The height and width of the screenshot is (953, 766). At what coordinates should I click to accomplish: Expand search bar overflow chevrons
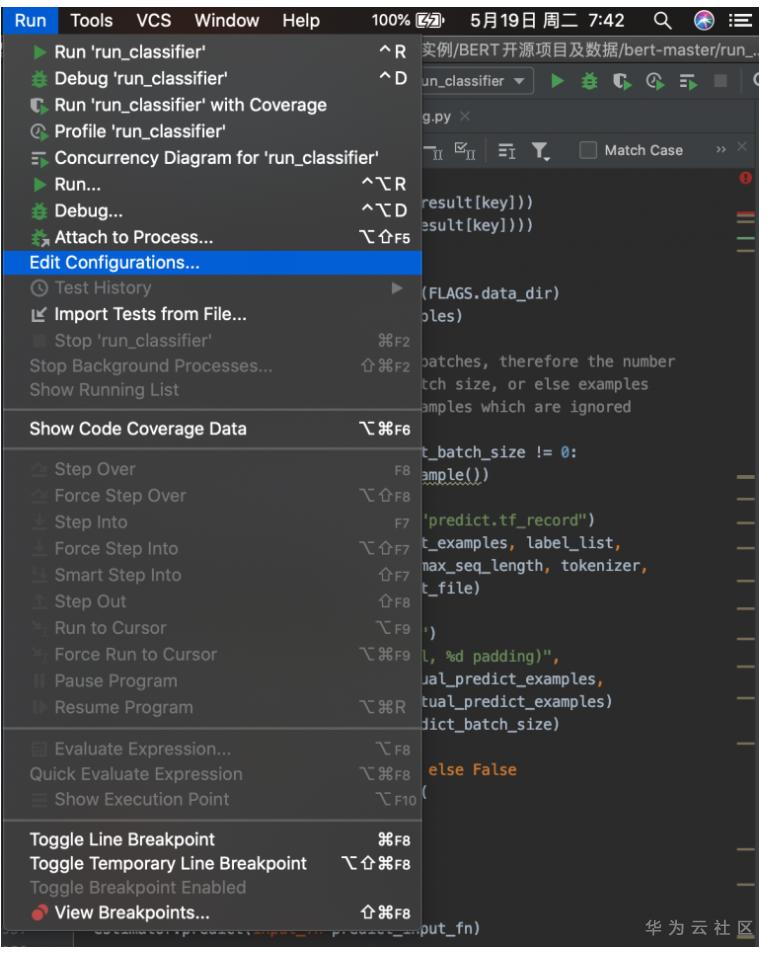[719, 150]
